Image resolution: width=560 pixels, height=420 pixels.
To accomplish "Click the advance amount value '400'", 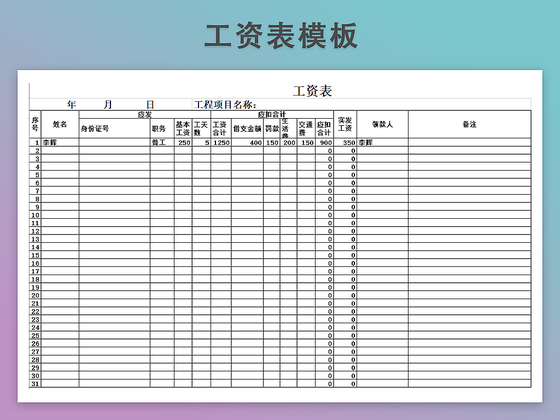I will click(x=256, y=143).
